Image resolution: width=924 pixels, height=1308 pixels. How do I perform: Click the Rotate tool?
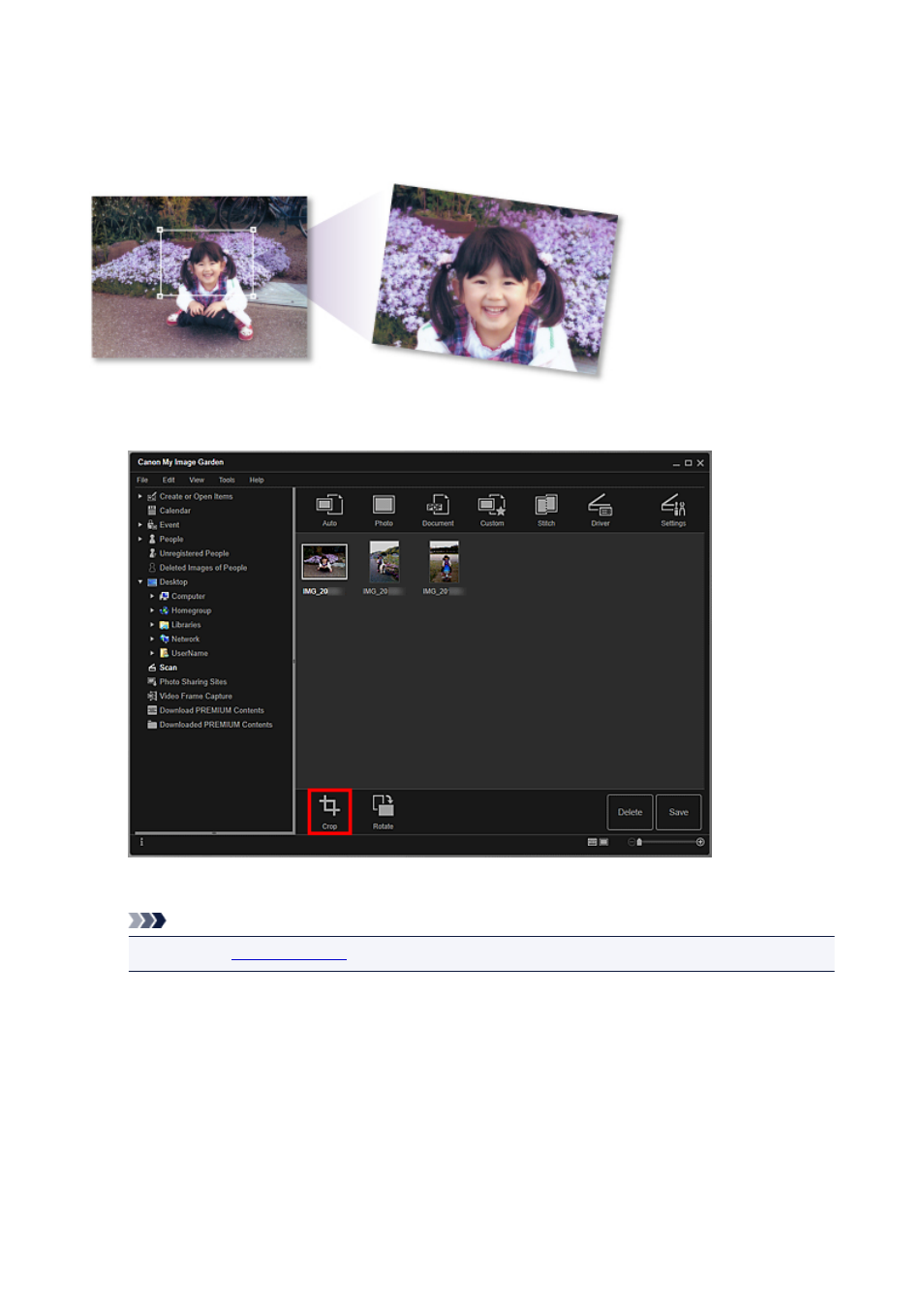pyautogui.click(x=384, y=812)
